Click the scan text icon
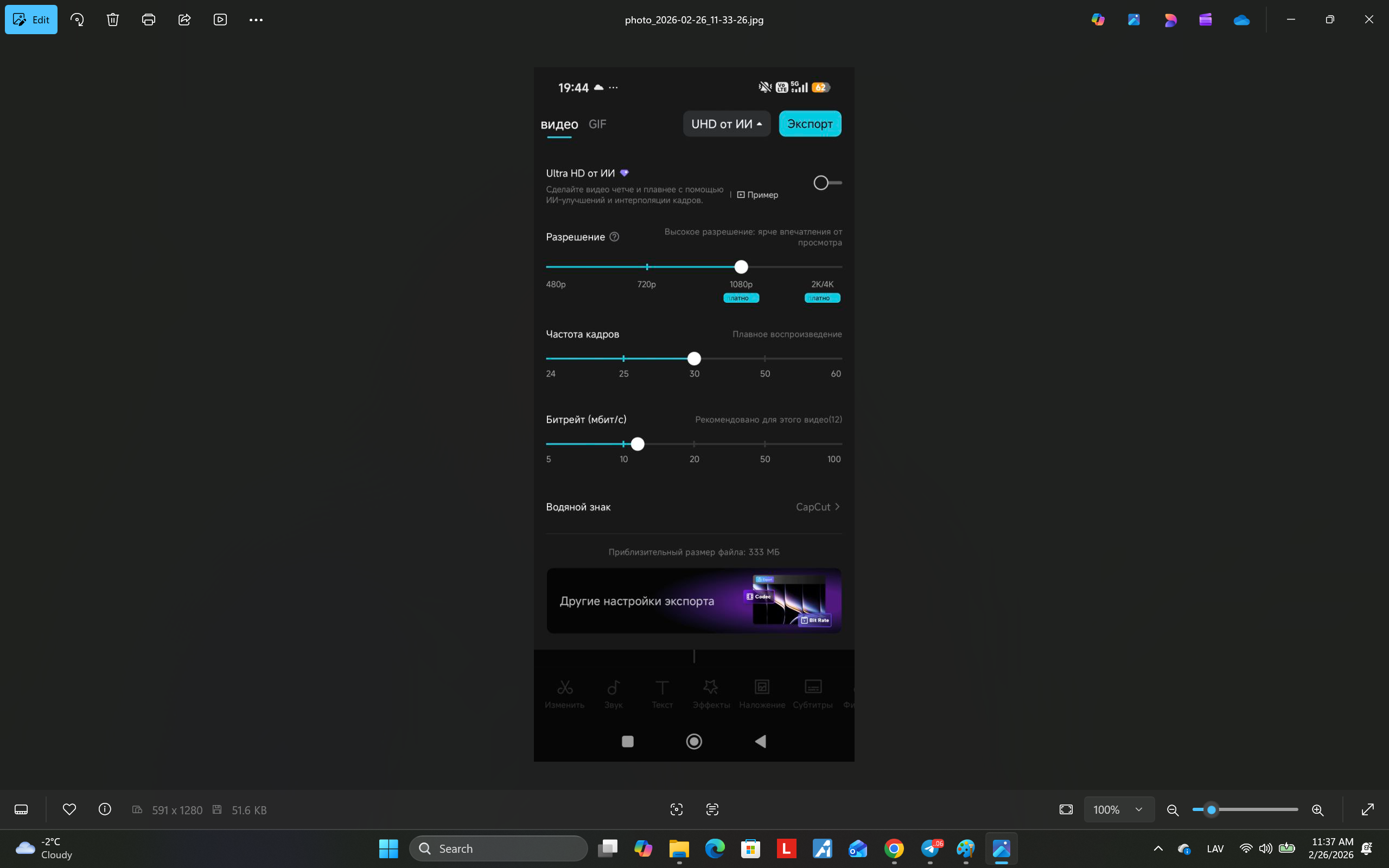 coord(712,809)
